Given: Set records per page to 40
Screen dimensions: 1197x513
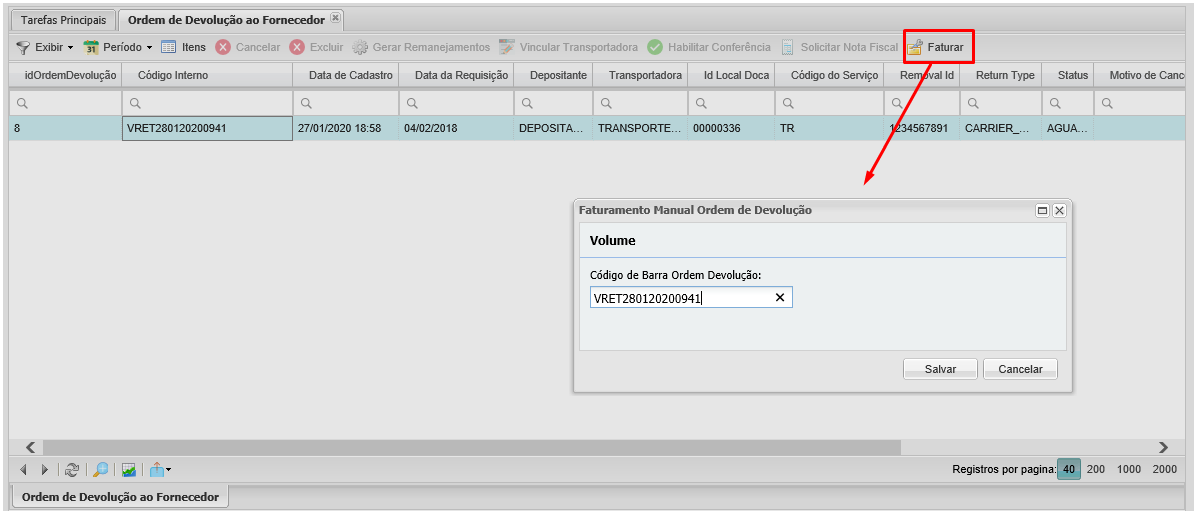Looking at the screenshot, I should pos(1069,469).
